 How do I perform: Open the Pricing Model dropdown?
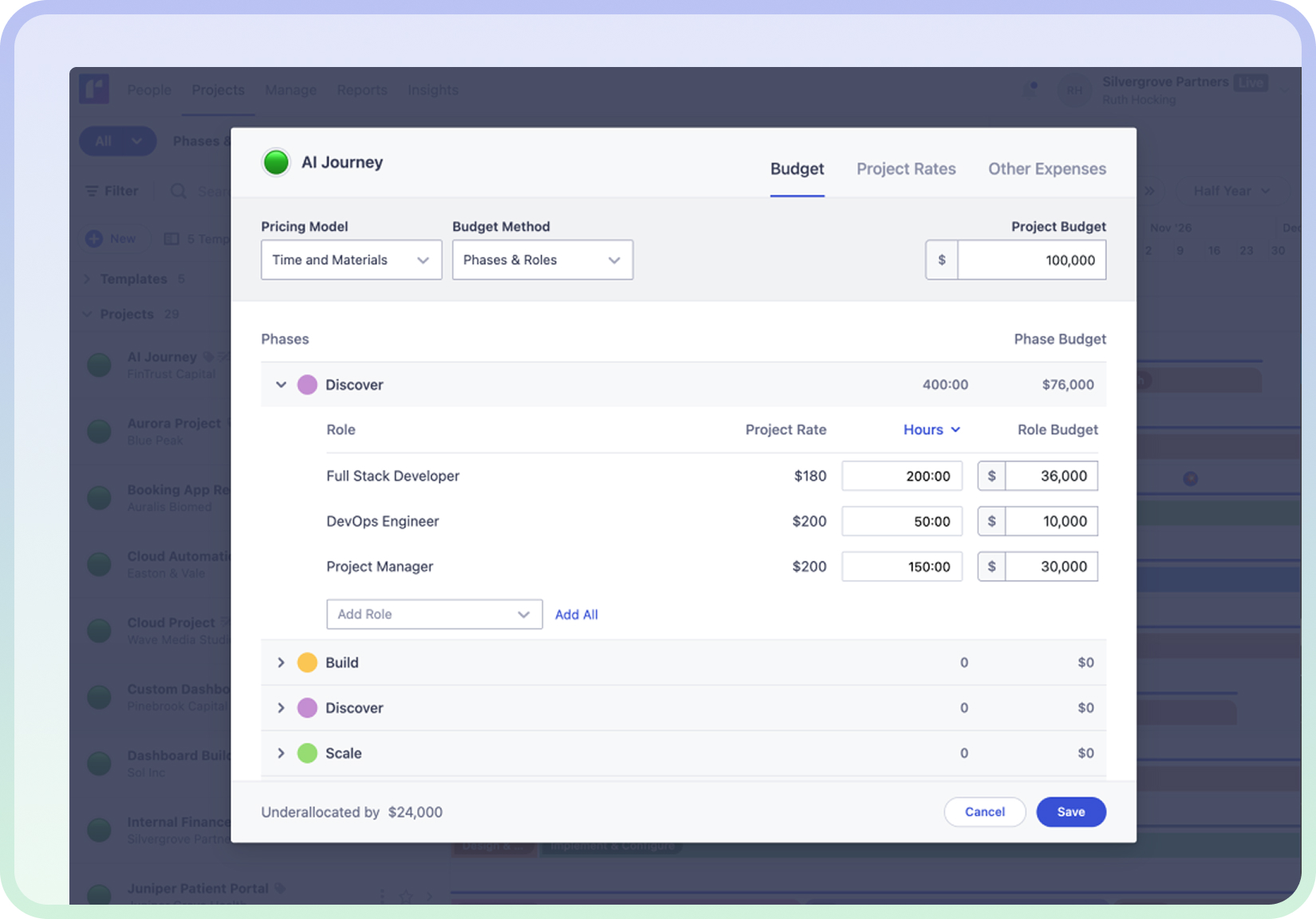pos(351,260)
